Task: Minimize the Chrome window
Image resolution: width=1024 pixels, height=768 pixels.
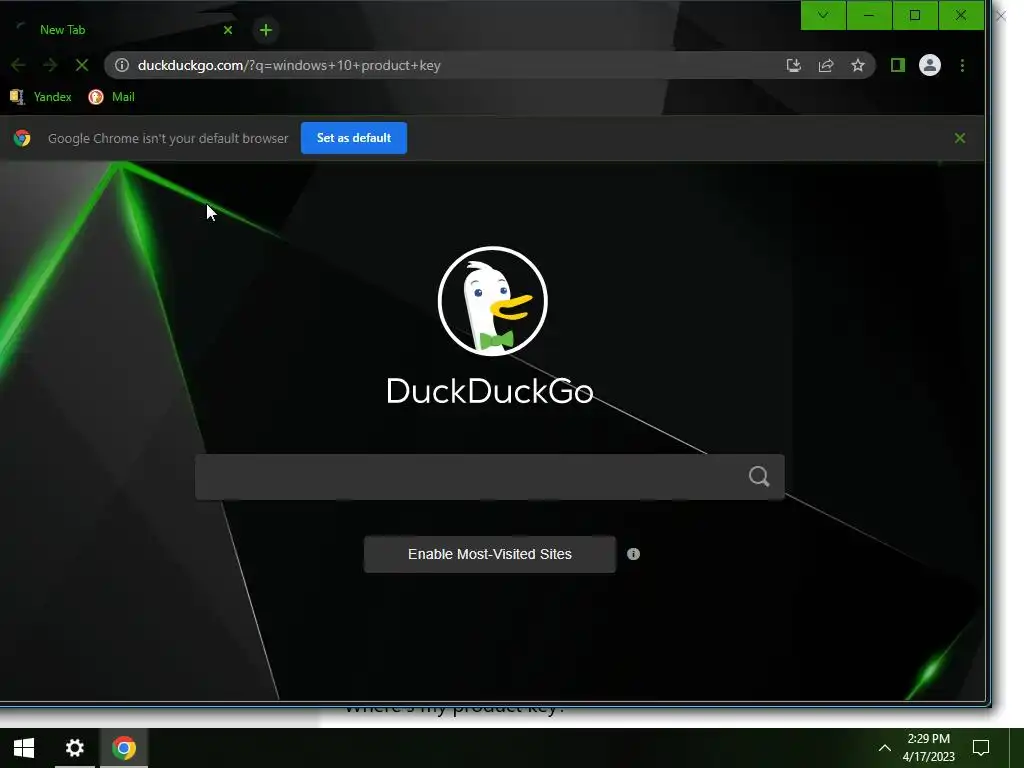Action: click(x=869, y=15)
